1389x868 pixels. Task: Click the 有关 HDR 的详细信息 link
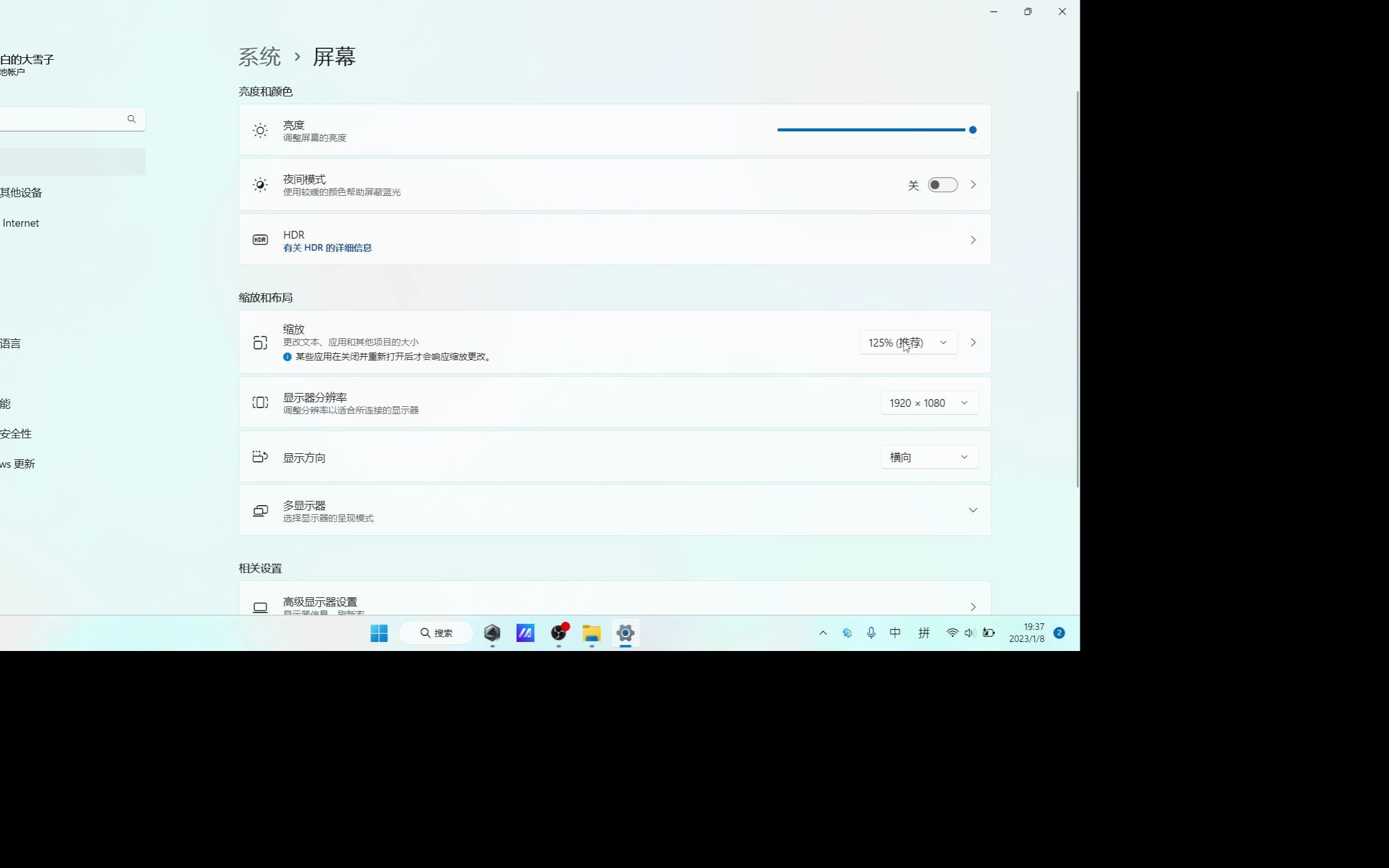coord(327,248)
